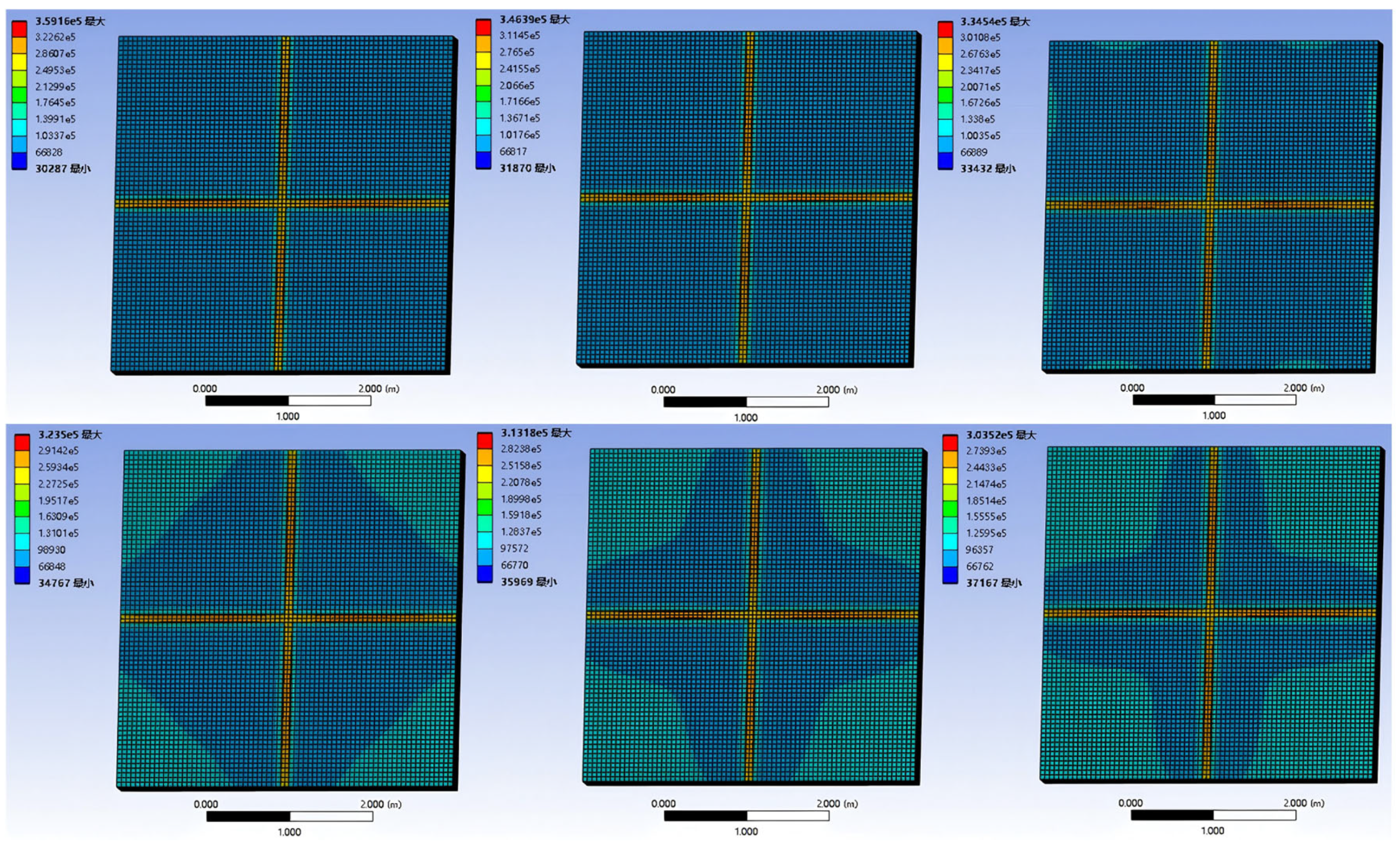1400x861 pixels.
Task: Click the 1.7645e5 legend value
Action: [55, 102]
